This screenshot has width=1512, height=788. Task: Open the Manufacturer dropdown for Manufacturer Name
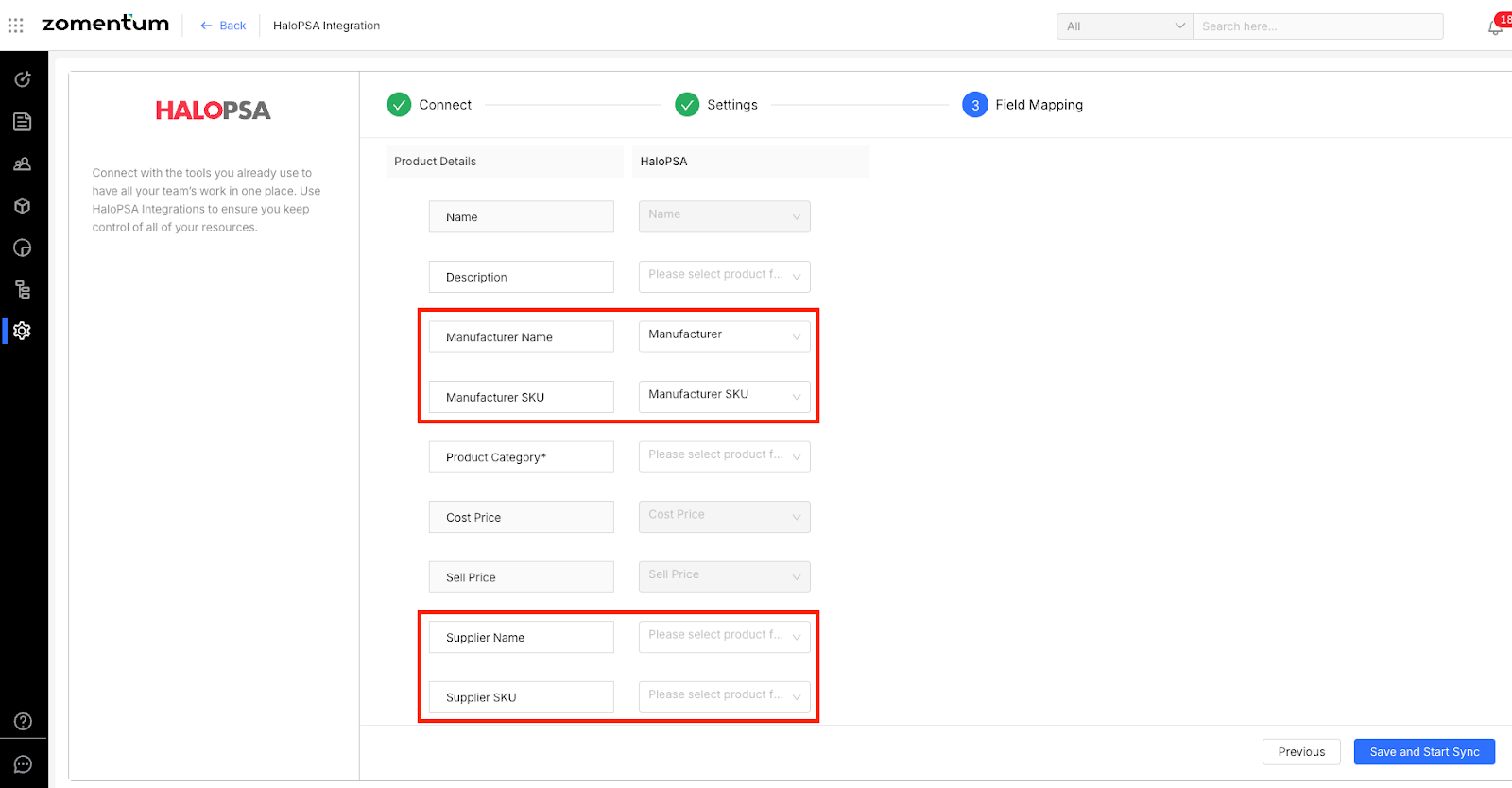click(725, 336)
